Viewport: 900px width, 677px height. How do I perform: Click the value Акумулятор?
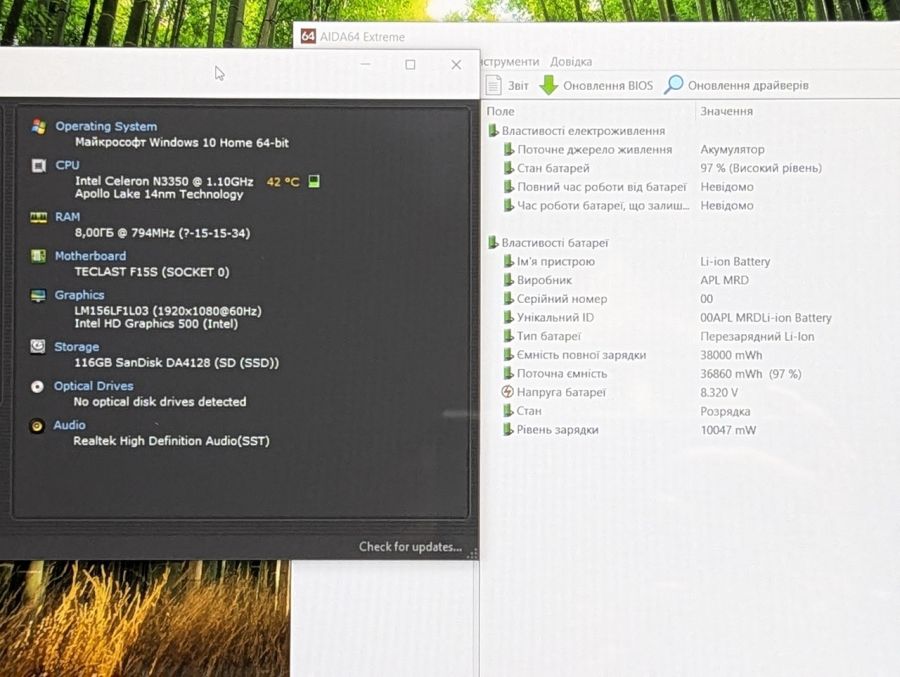click(x=732, y=149)
